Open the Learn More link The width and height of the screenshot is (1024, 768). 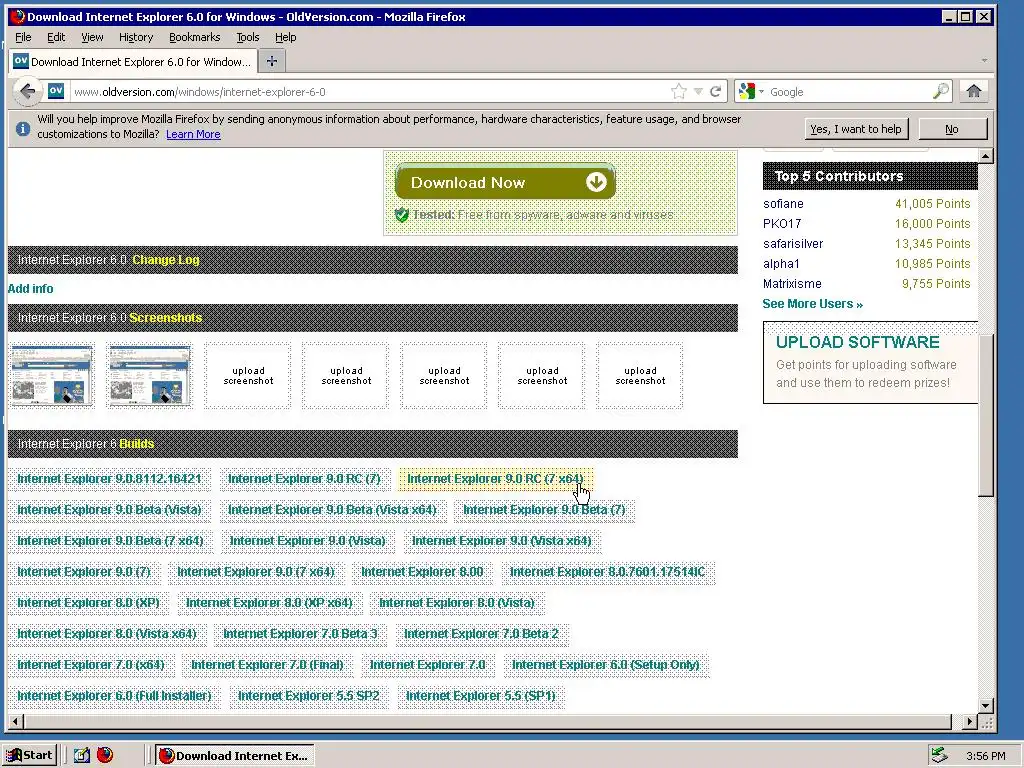point(193,134)
